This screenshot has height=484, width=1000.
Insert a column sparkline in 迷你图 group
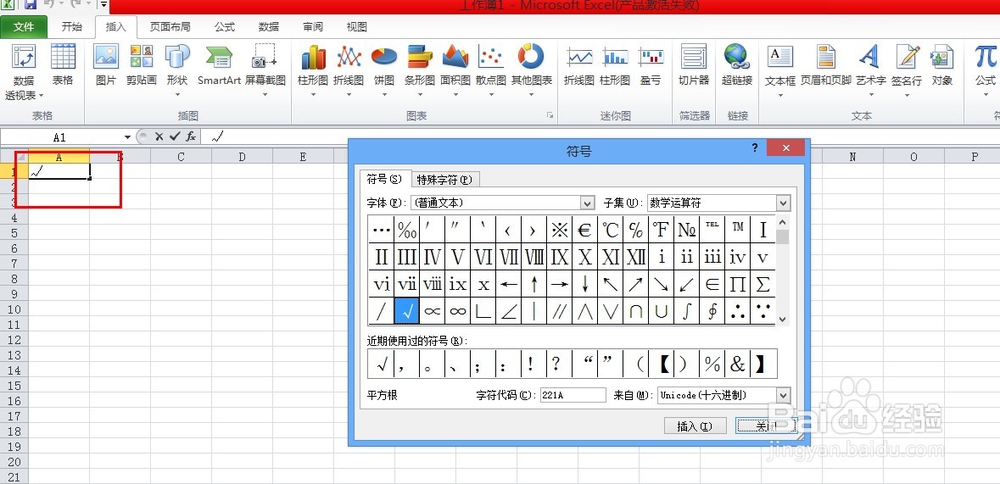[x=615, y=65]
